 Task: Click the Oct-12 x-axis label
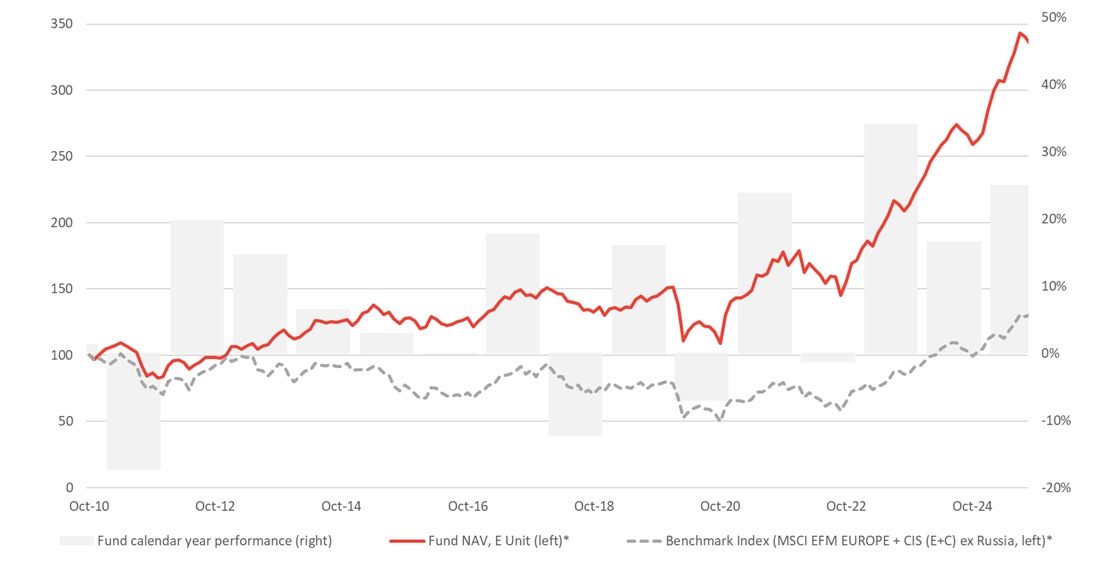click(215, 506)
